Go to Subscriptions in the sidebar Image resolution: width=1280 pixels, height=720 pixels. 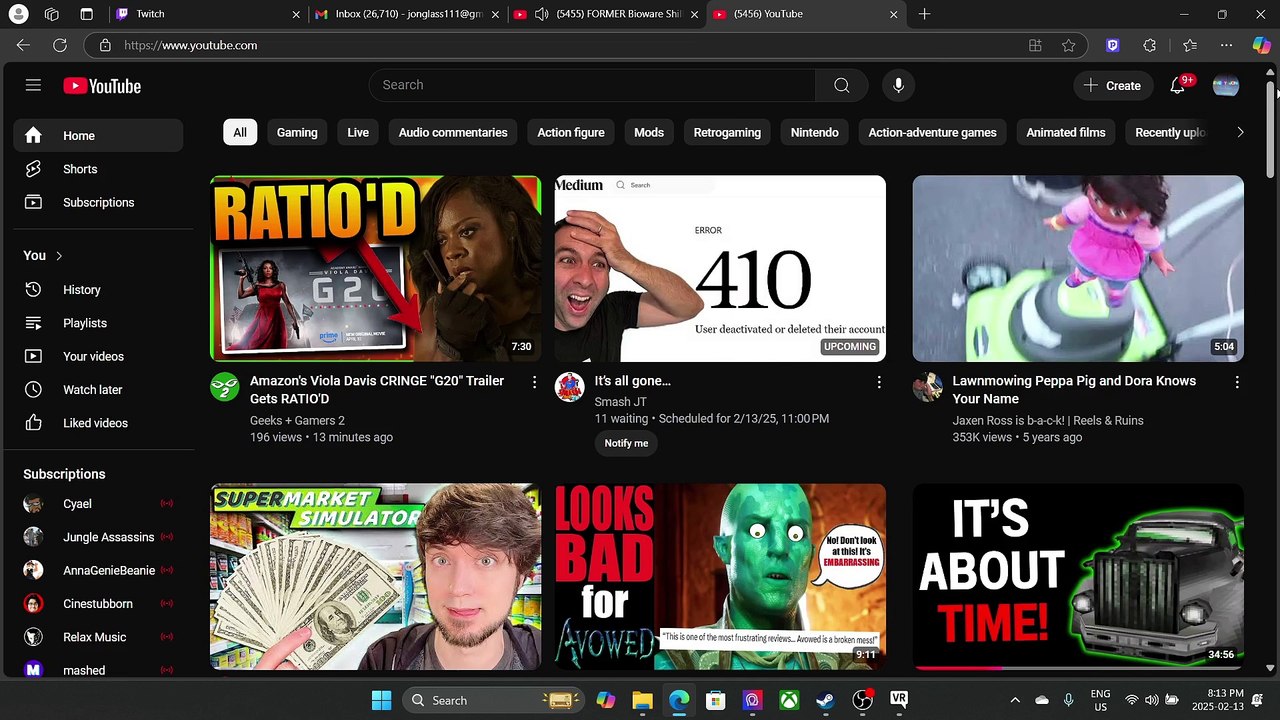(x=98, y=202)
